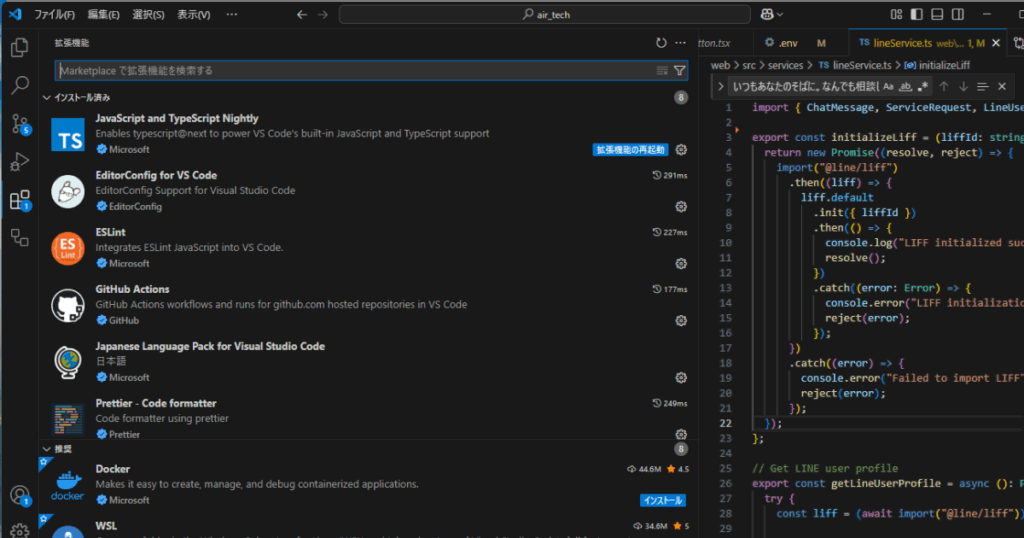The width and height of the screenshot is (1024, 538).
Task: Open the 表示(V) menu
Action: (x=194, y=14)
